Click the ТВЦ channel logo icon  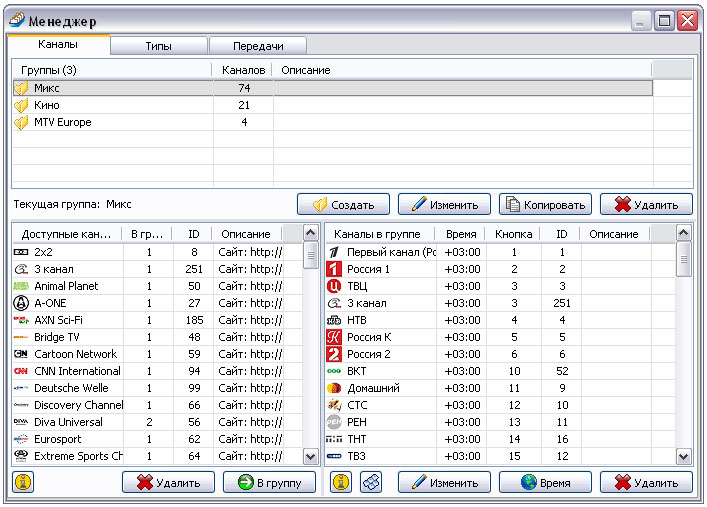pos(334,286)
